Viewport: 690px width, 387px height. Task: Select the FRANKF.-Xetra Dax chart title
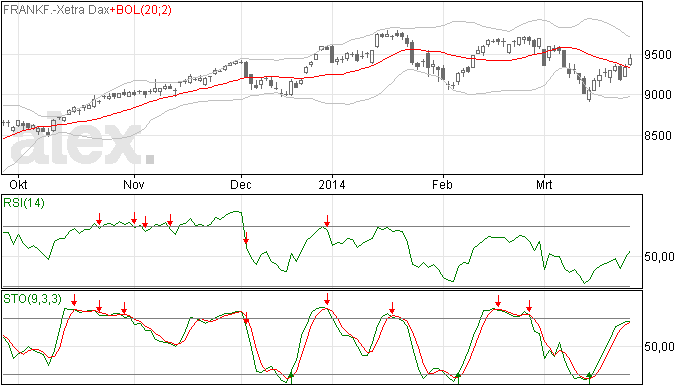(x=56, y=10)
